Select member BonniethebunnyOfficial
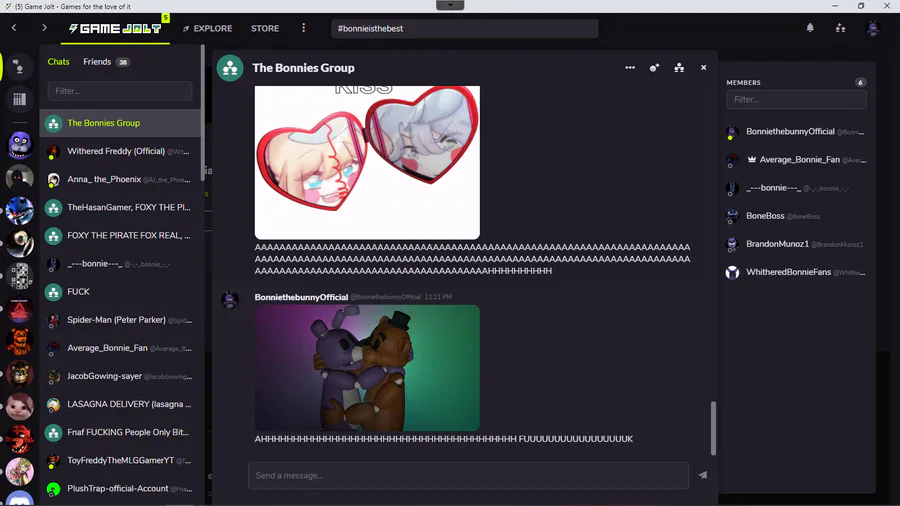900x506 pixels. 796,131
